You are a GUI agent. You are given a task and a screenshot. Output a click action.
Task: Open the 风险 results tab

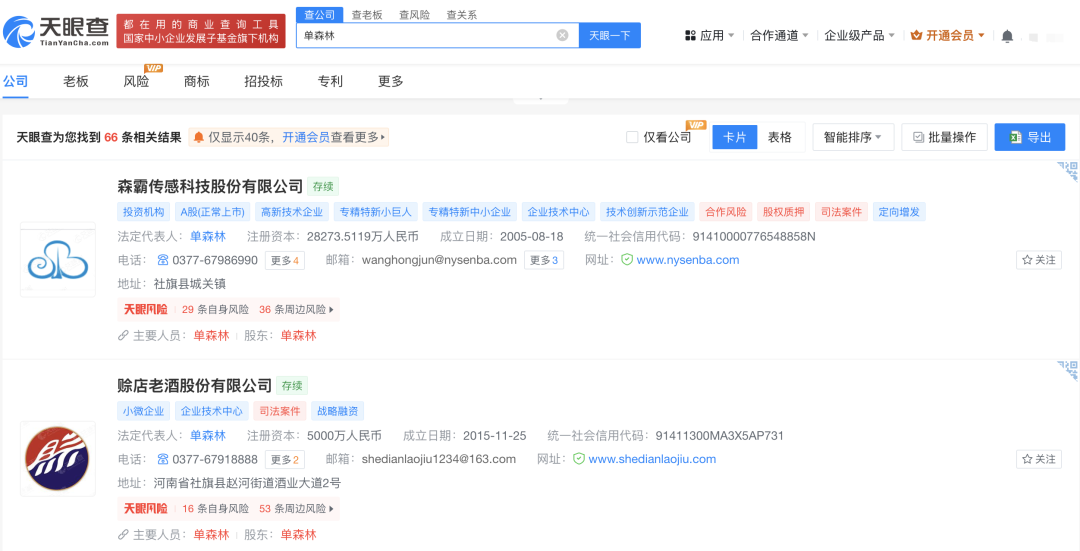pos(136,81)
